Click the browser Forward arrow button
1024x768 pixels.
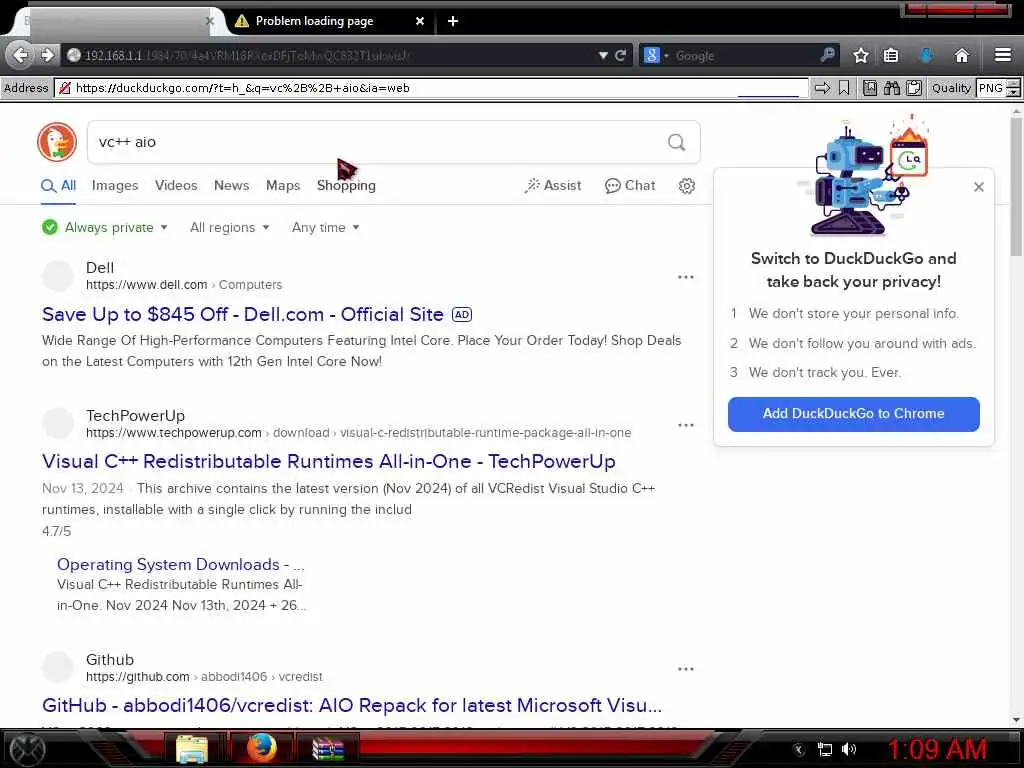(47, 56)
